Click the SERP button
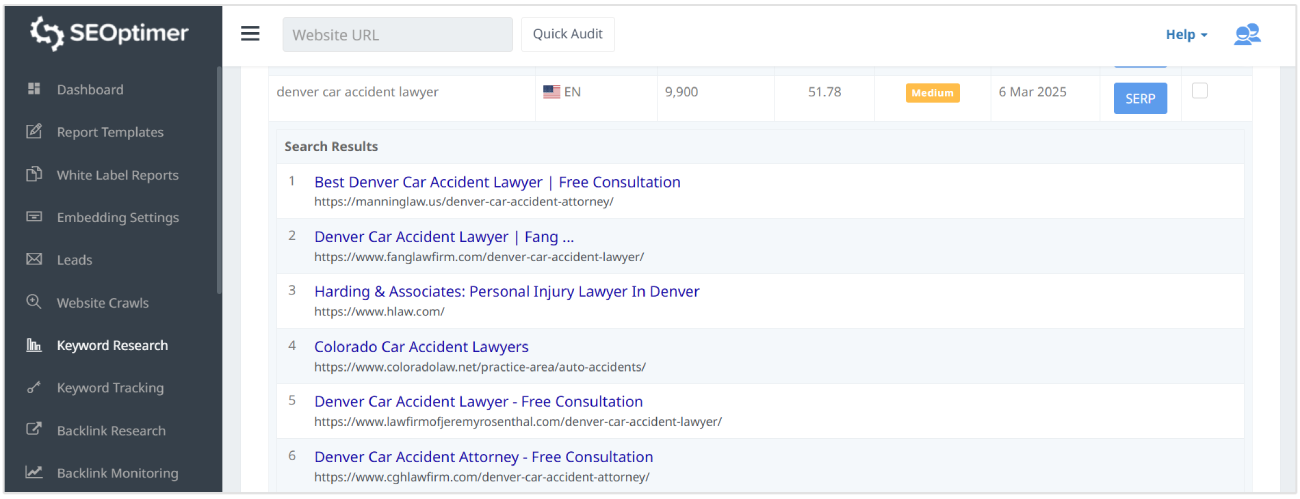 pyautogui.click(x=1140, y=98)
